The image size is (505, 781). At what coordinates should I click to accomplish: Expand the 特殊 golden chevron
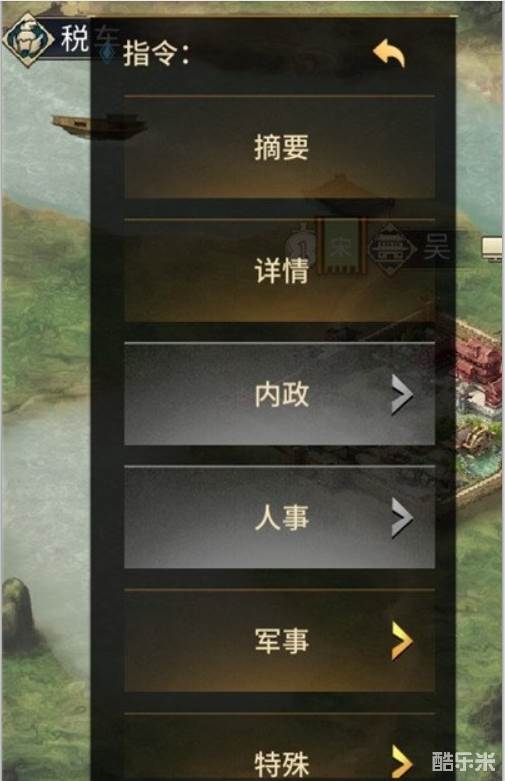(x=401, y=762)
